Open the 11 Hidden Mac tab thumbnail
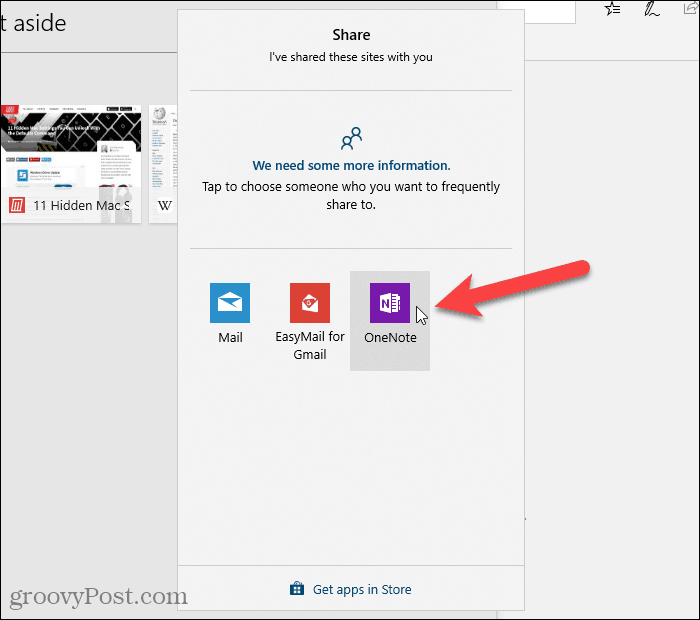This screenshot has width=700, height=620. 71,164
